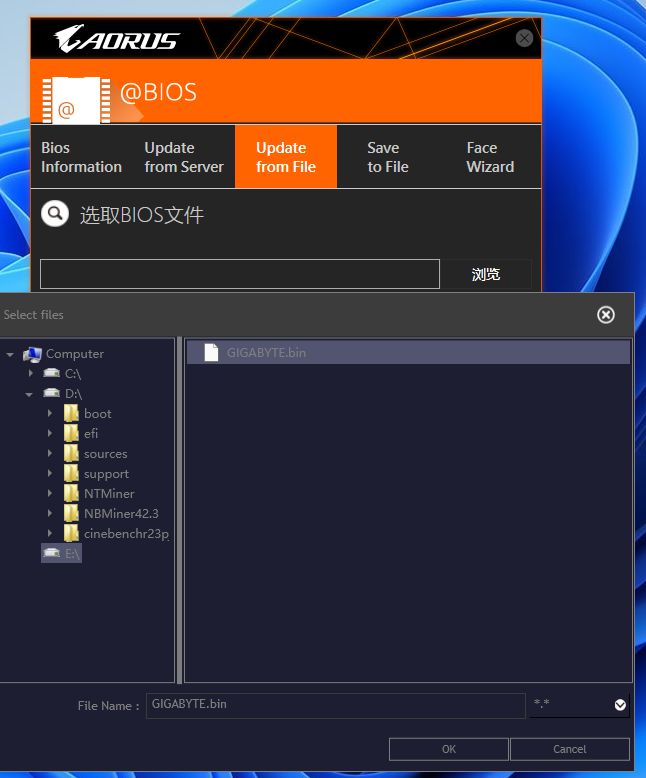
Task: Open Update from Server tab
Action: tap(184, 157)
